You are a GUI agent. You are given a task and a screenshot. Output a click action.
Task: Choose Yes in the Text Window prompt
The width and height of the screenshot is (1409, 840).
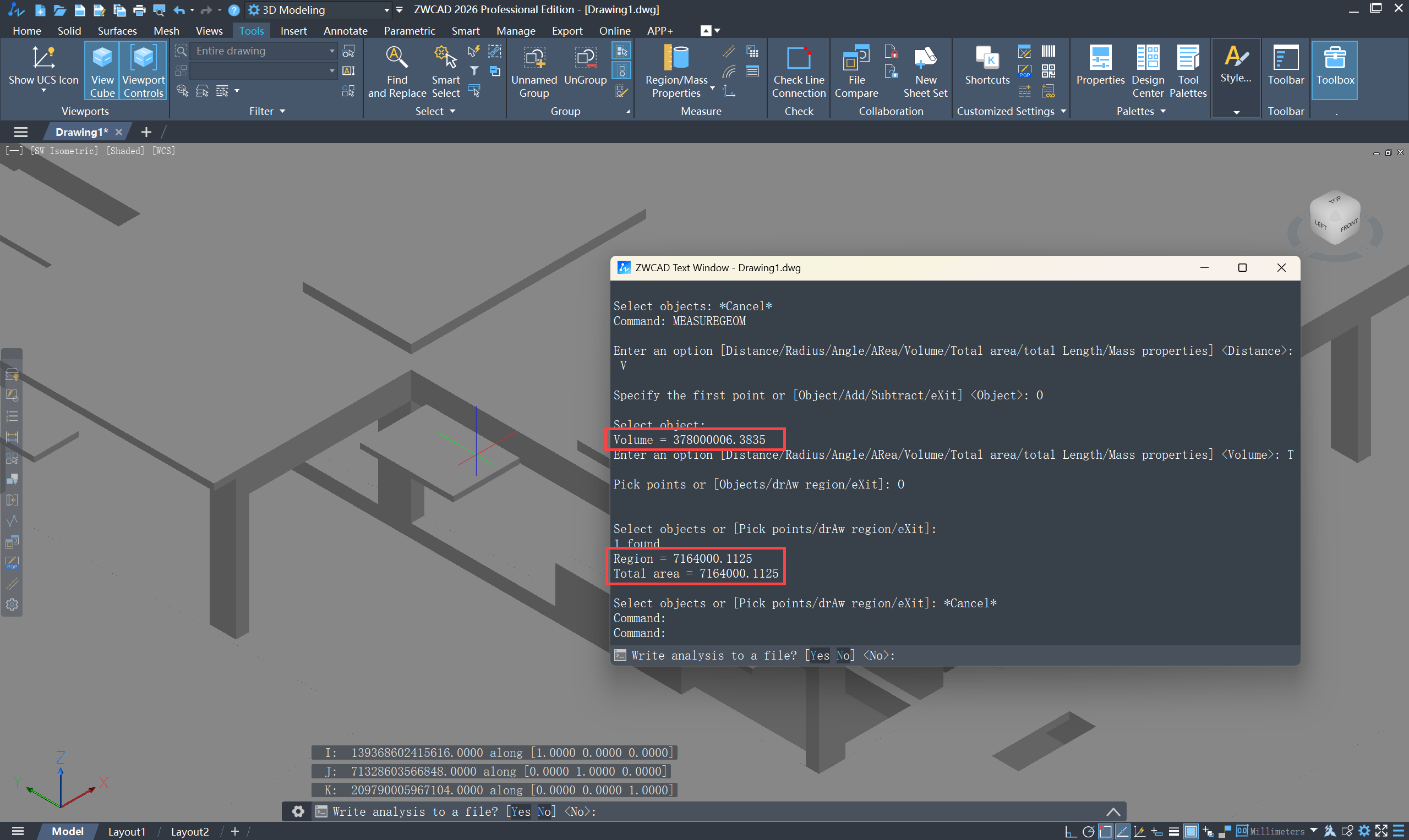820,655
